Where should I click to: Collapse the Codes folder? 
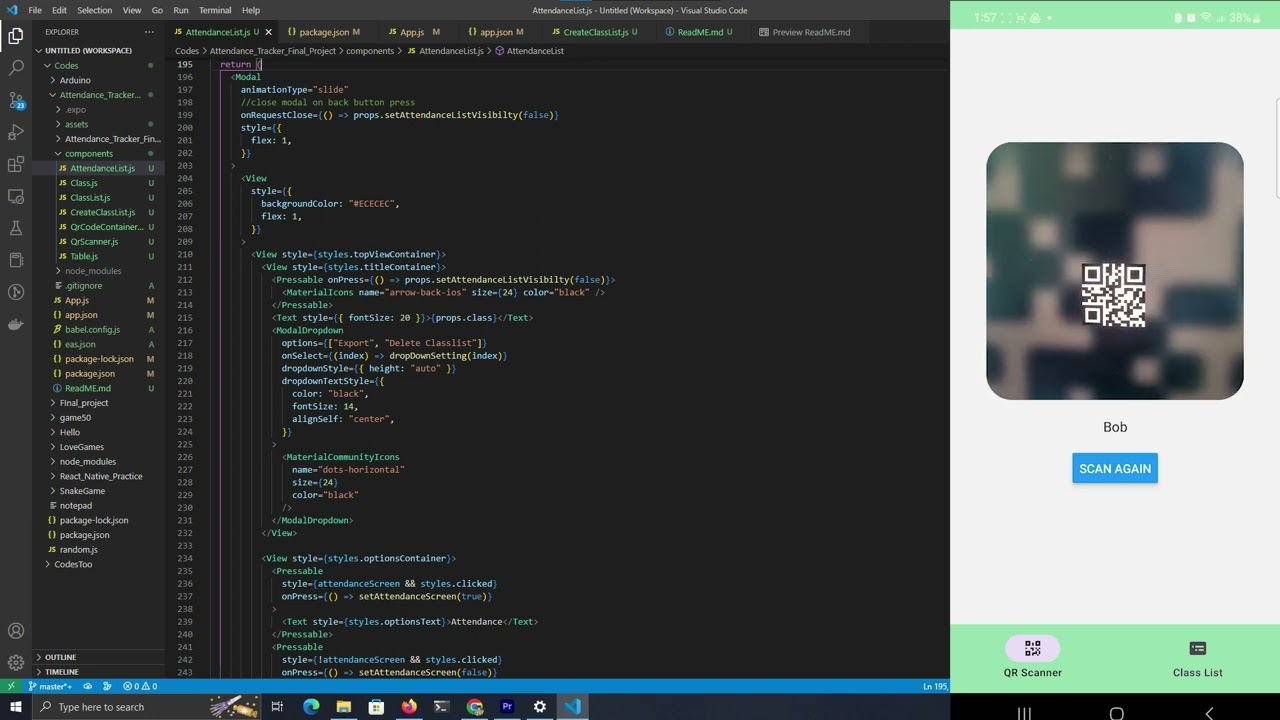[x=66, y=66]
